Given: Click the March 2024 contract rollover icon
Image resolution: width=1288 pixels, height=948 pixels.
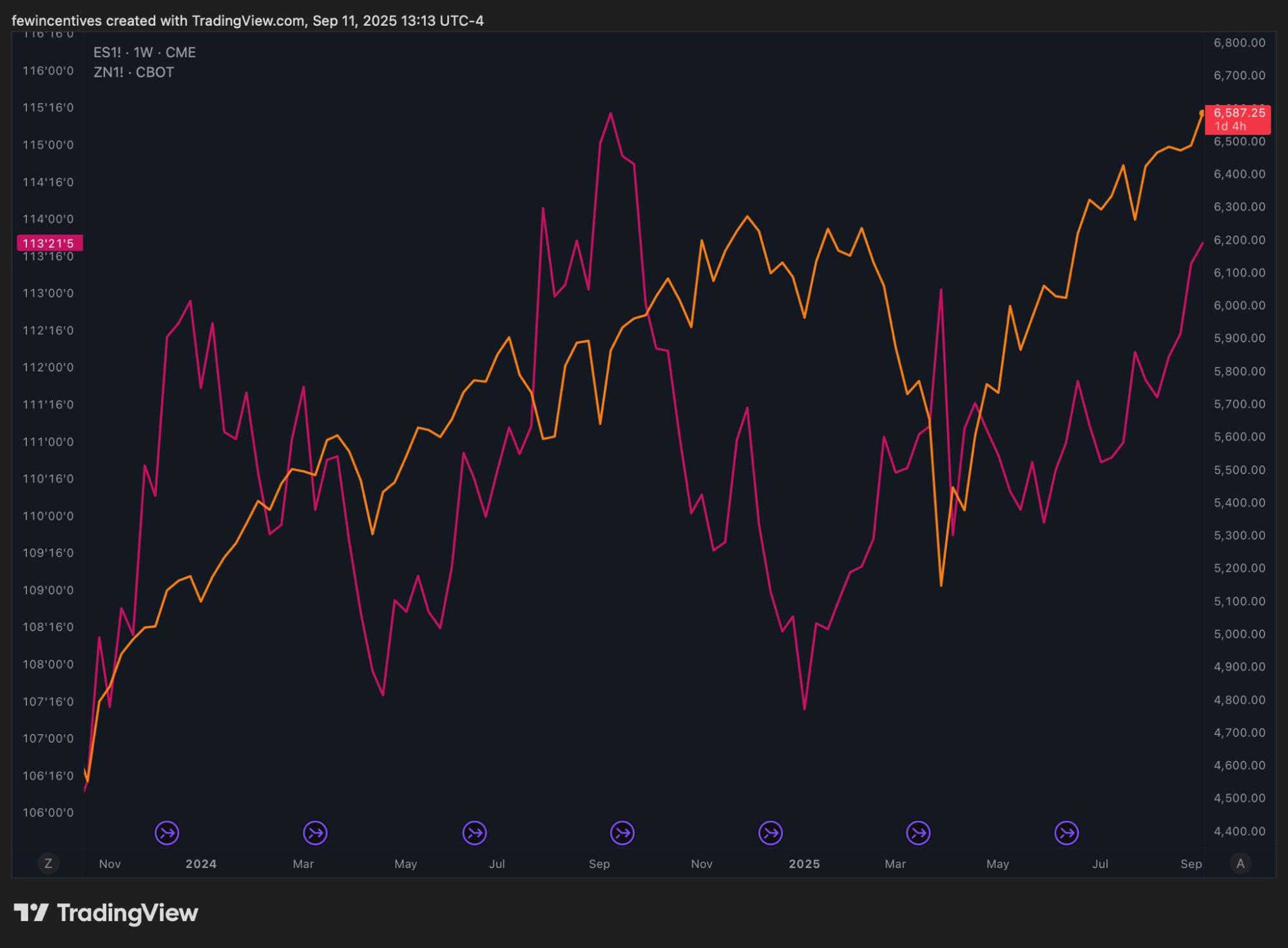Looking at the screenshot, I should (x=315, y=833).
